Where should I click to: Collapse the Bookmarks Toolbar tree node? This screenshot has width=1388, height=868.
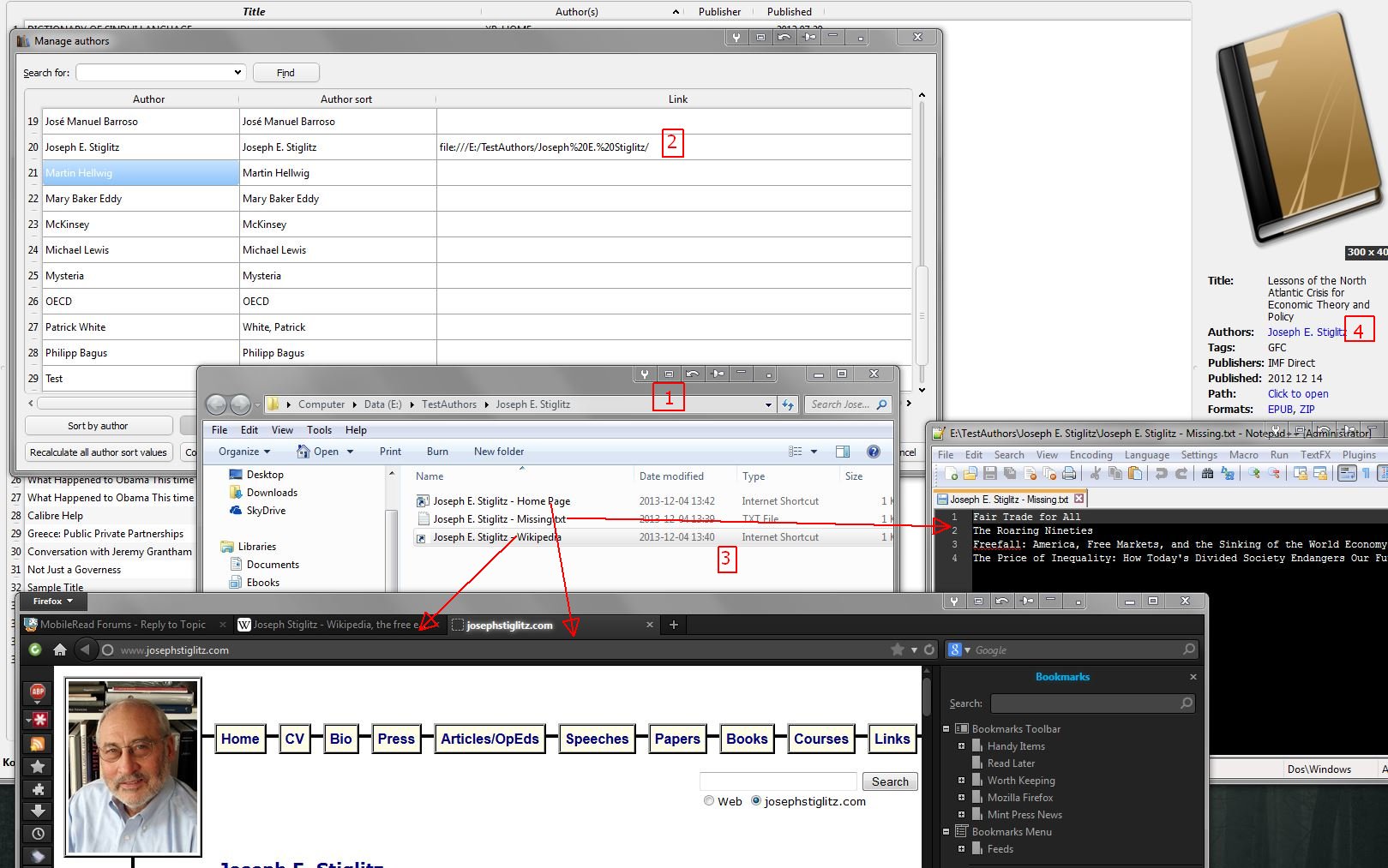pyautogui.click(x=946, y=729)
